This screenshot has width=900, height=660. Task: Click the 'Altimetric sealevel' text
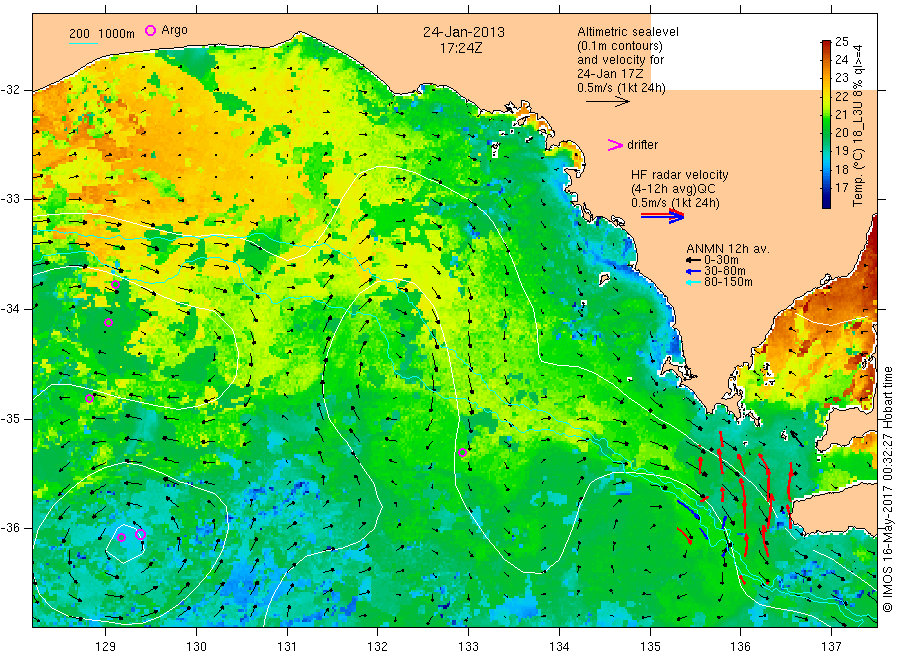tap(628, 32)
